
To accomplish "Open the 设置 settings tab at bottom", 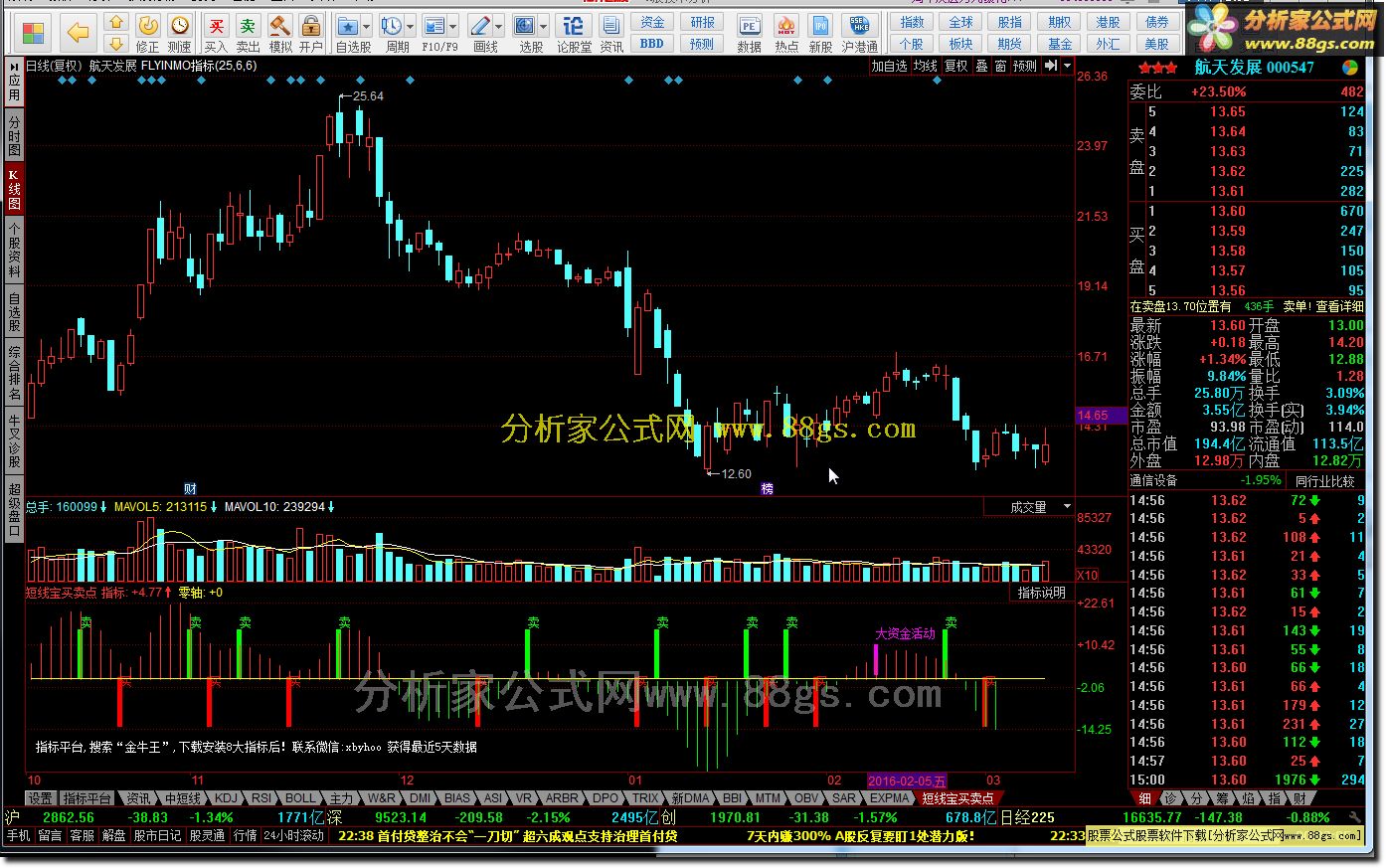I will (x=40, y=798).
